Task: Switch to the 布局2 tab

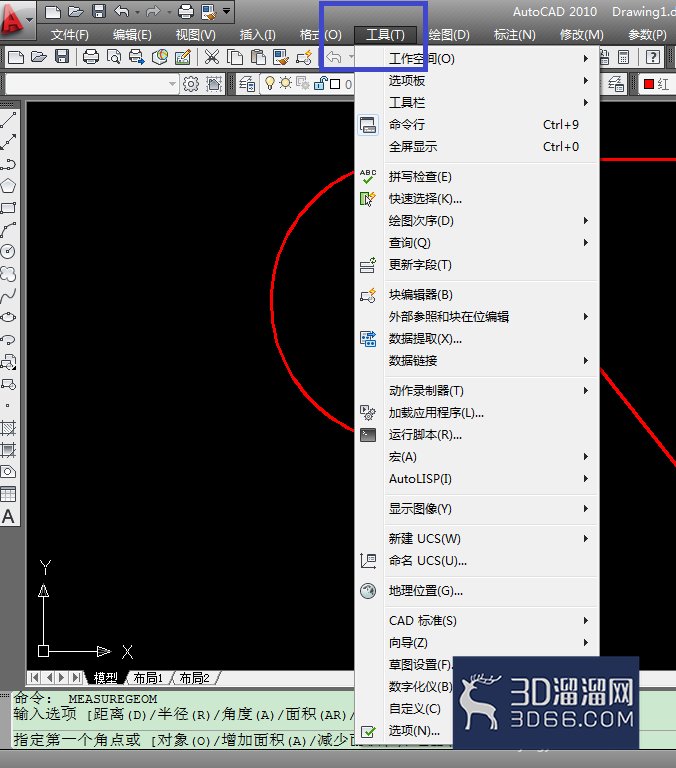Action: [x=194, y=678]
